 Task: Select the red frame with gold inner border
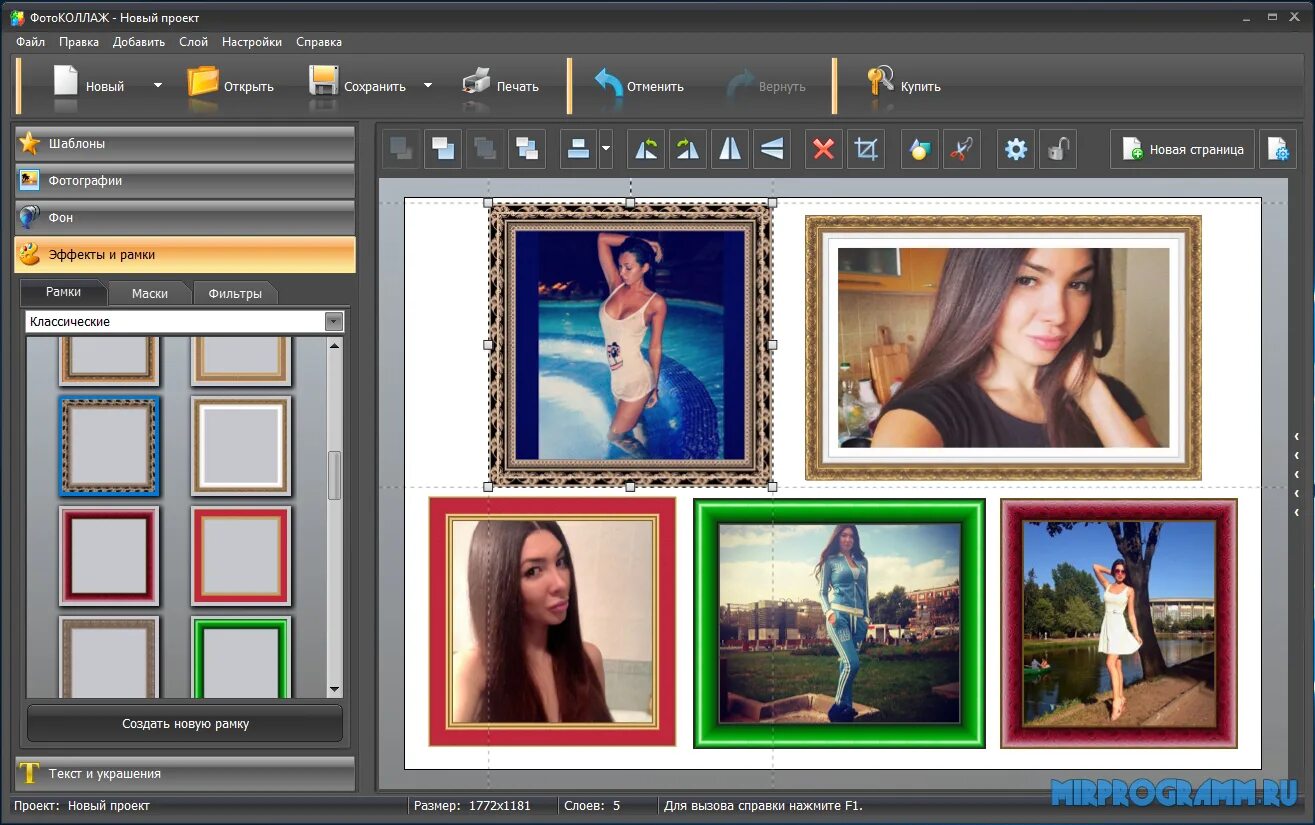pos(241,556)
